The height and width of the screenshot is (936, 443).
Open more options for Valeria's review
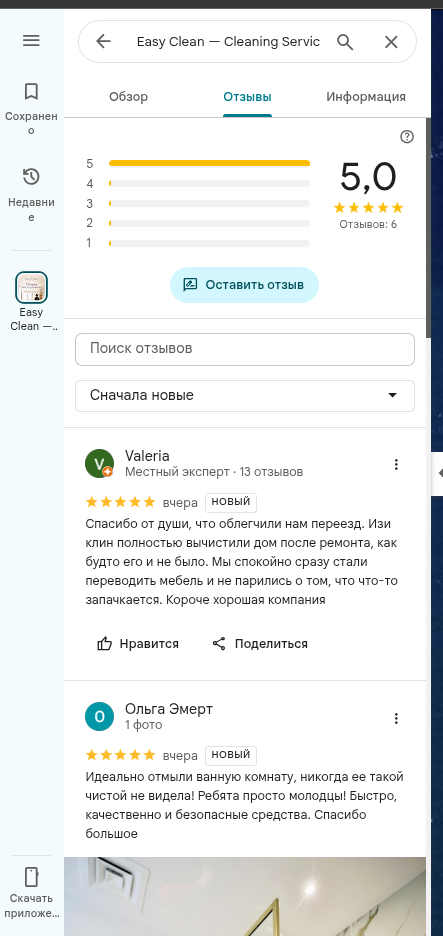coord(396,464)
